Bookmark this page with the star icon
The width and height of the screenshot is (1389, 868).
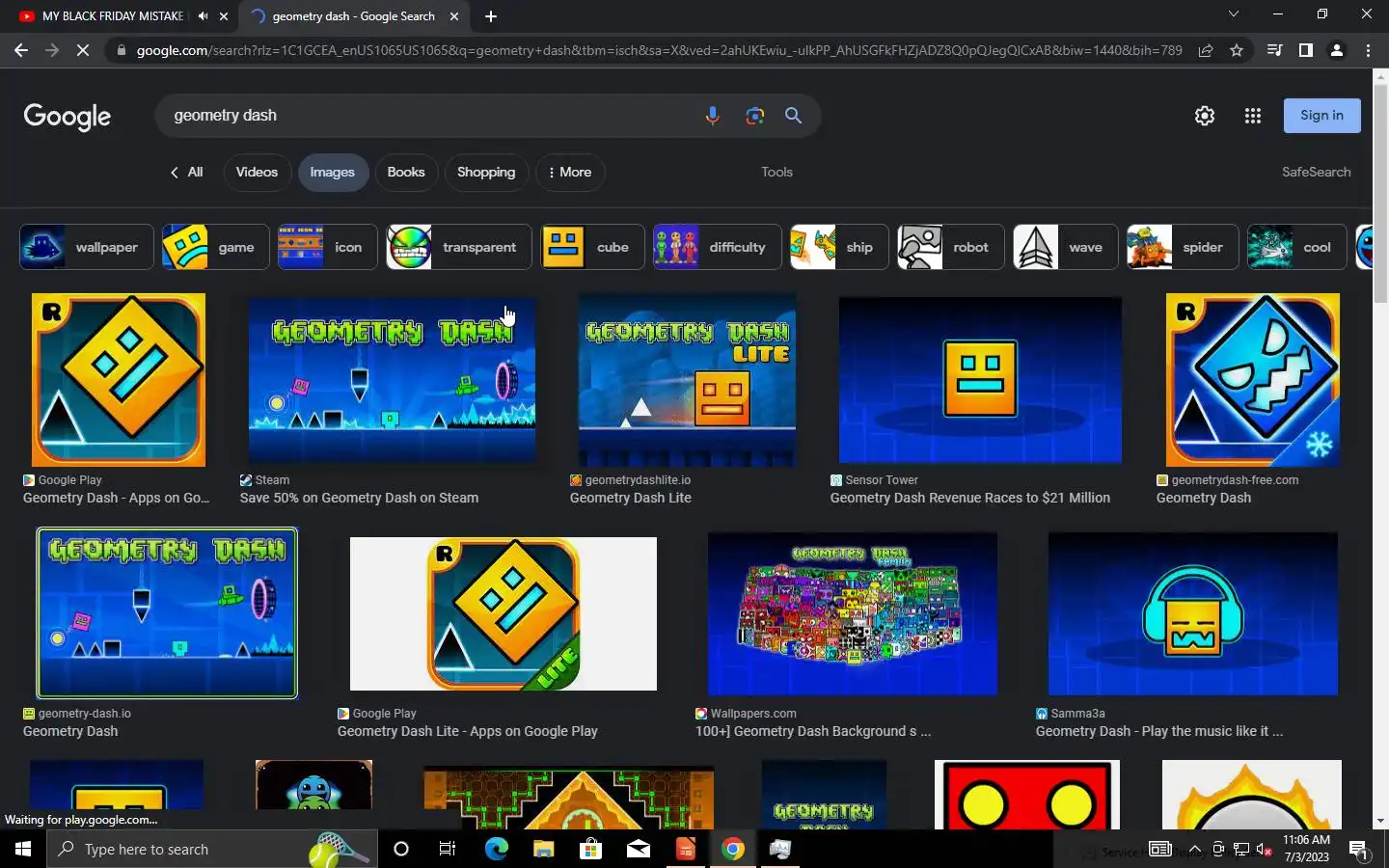(x=1237, y=50)
